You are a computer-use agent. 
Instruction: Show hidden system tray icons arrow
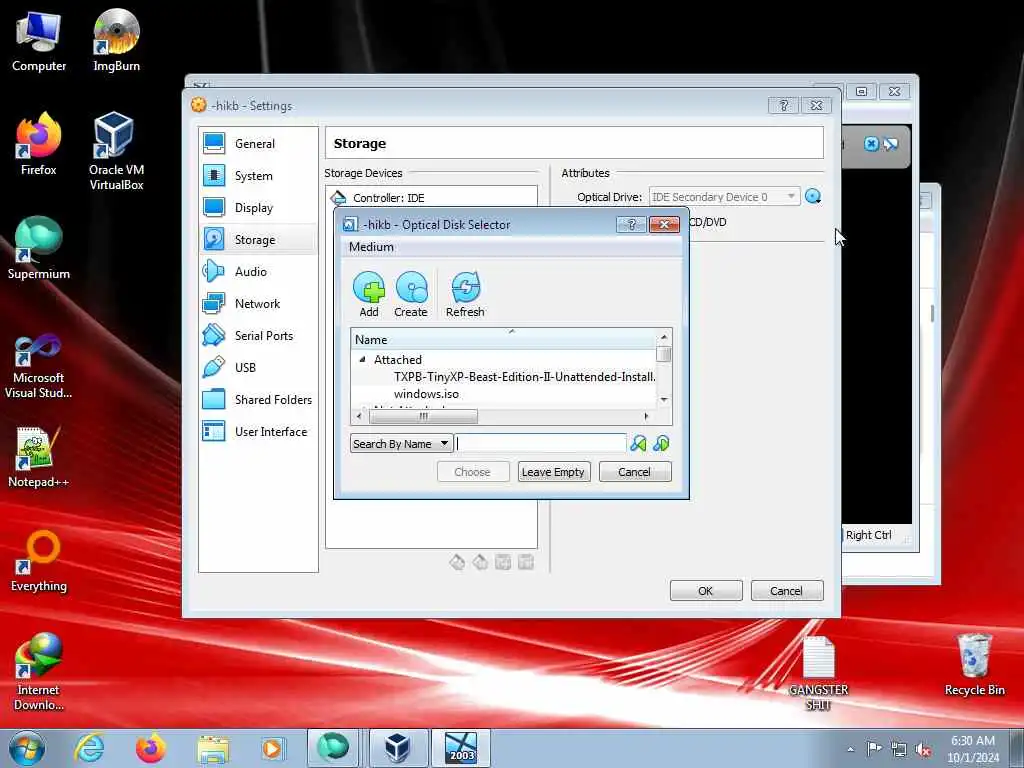coord(850,750)
